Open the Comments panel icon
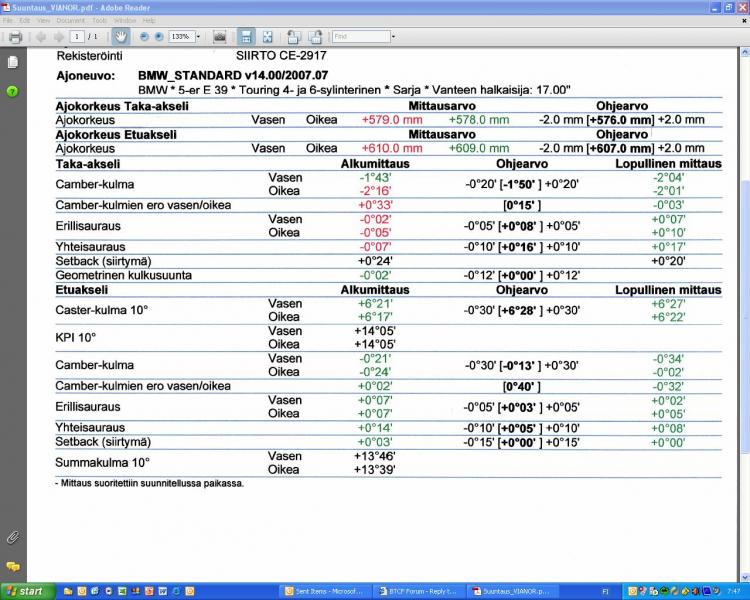Screen dimensions: 750x600 click(12, 566)
